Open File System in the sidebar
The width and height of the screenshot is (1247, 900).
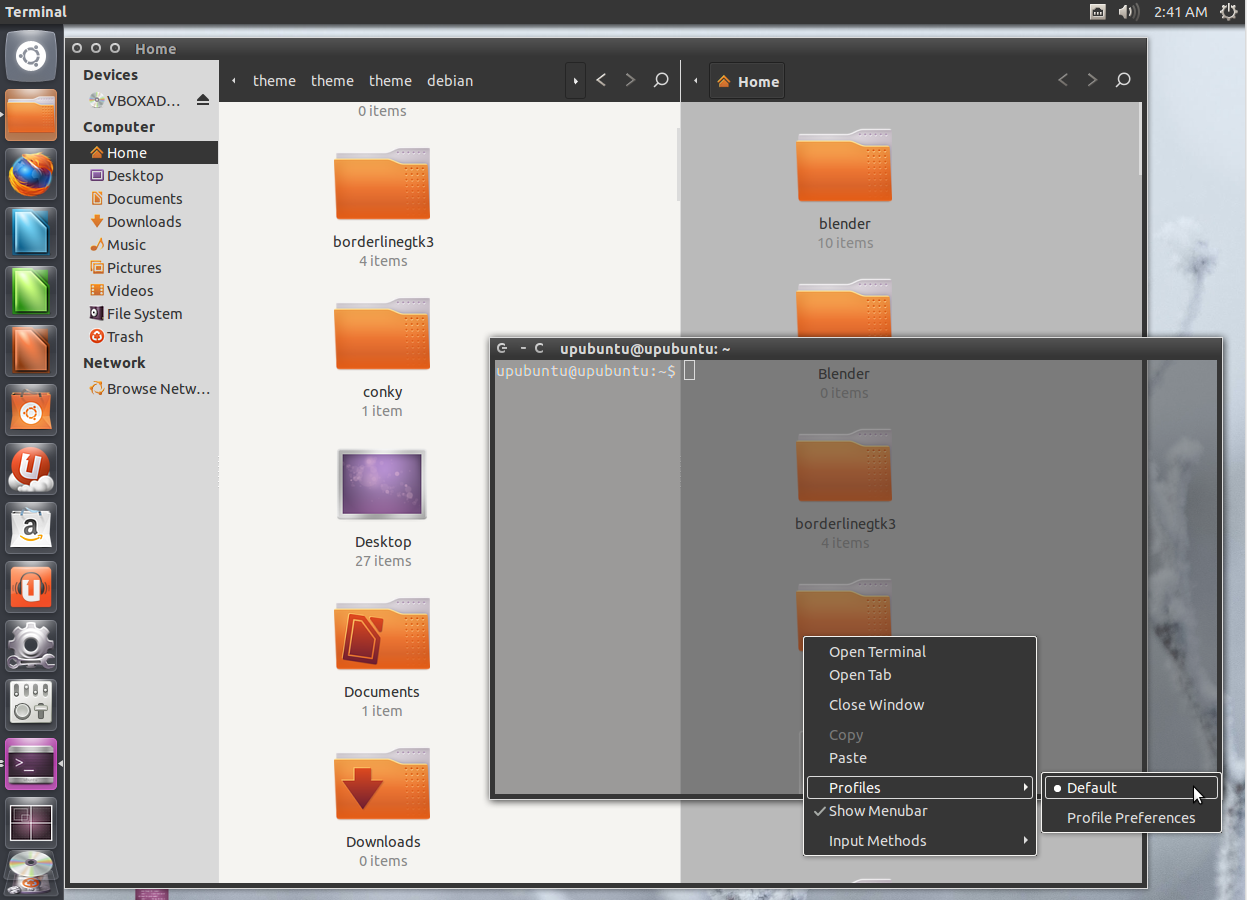click(144, 314)
